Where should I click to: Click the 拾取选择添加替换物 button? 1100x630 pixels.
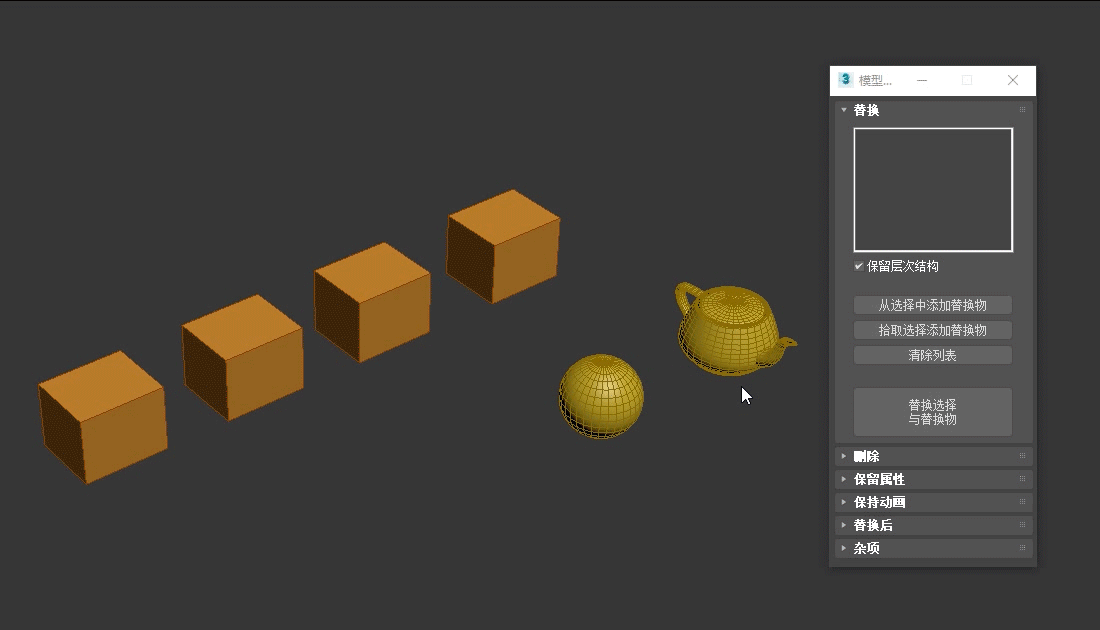click(x=932, y=330)
